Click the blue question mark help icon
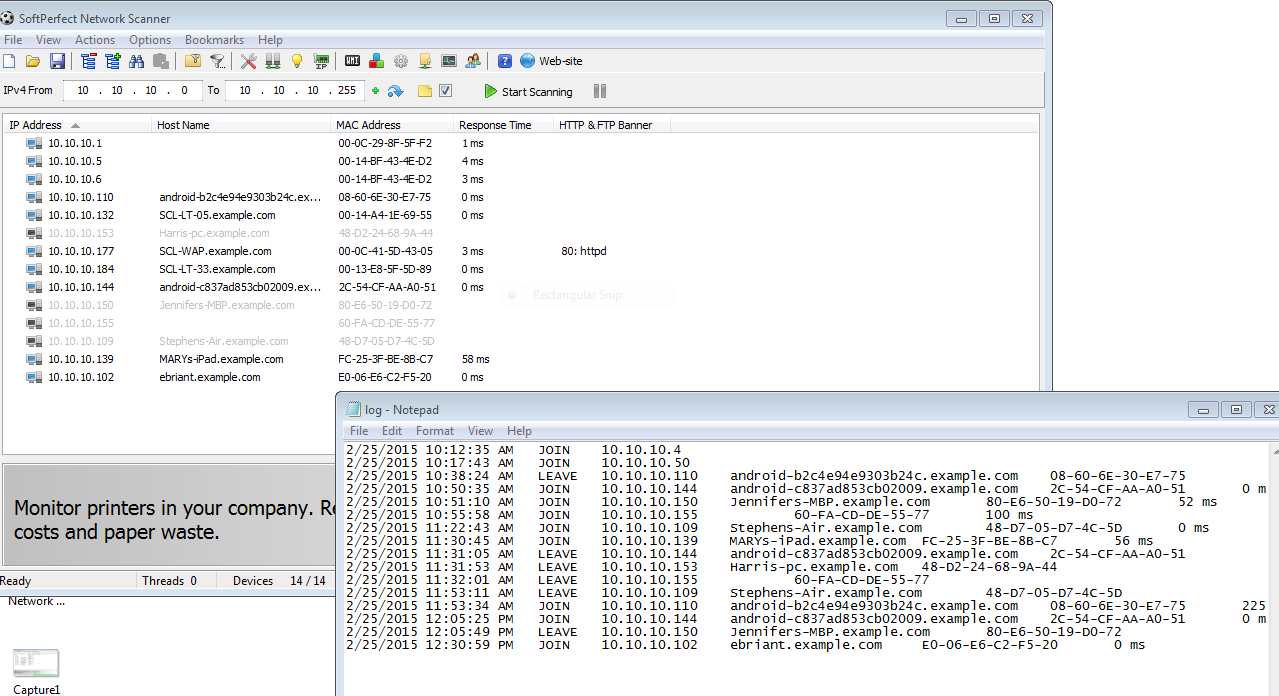 pyautogui.click(x=505, y=61)
